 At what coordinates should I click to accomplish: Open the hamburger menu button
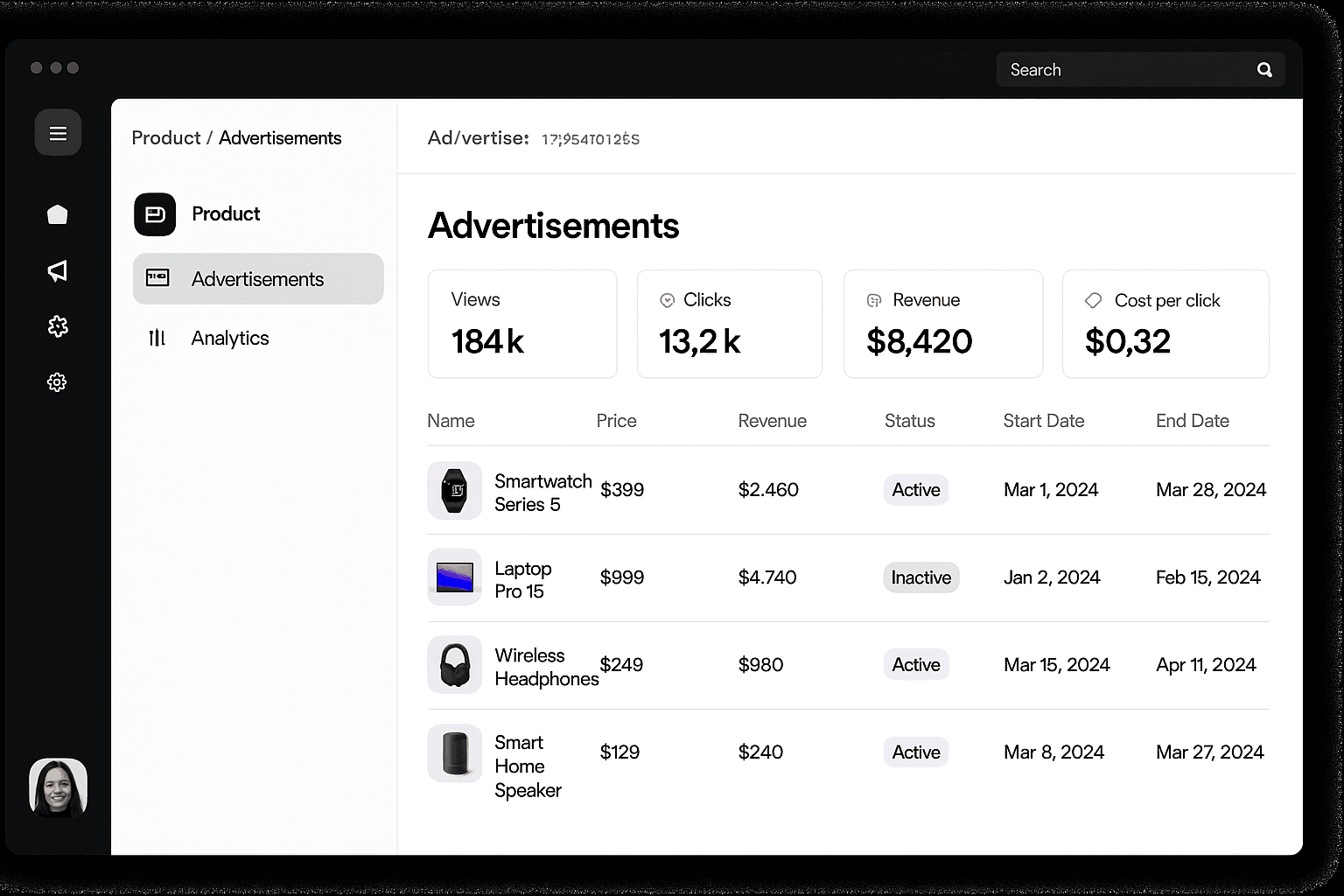pos(58,133)
